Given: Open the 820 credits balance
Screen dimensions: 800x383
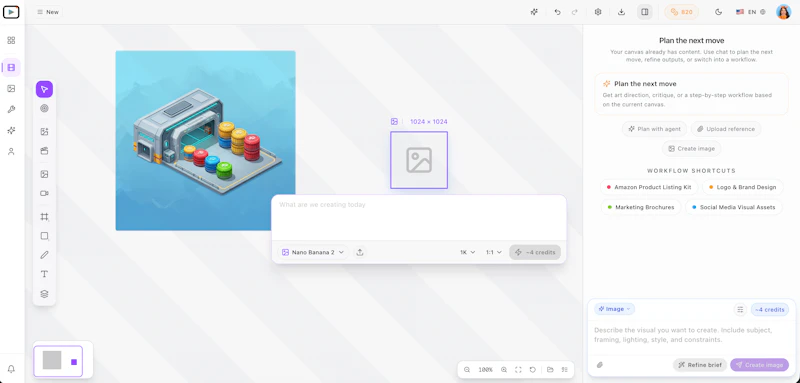Looking at the screenshot, I should pyautogui.click(x=681, y=12).
